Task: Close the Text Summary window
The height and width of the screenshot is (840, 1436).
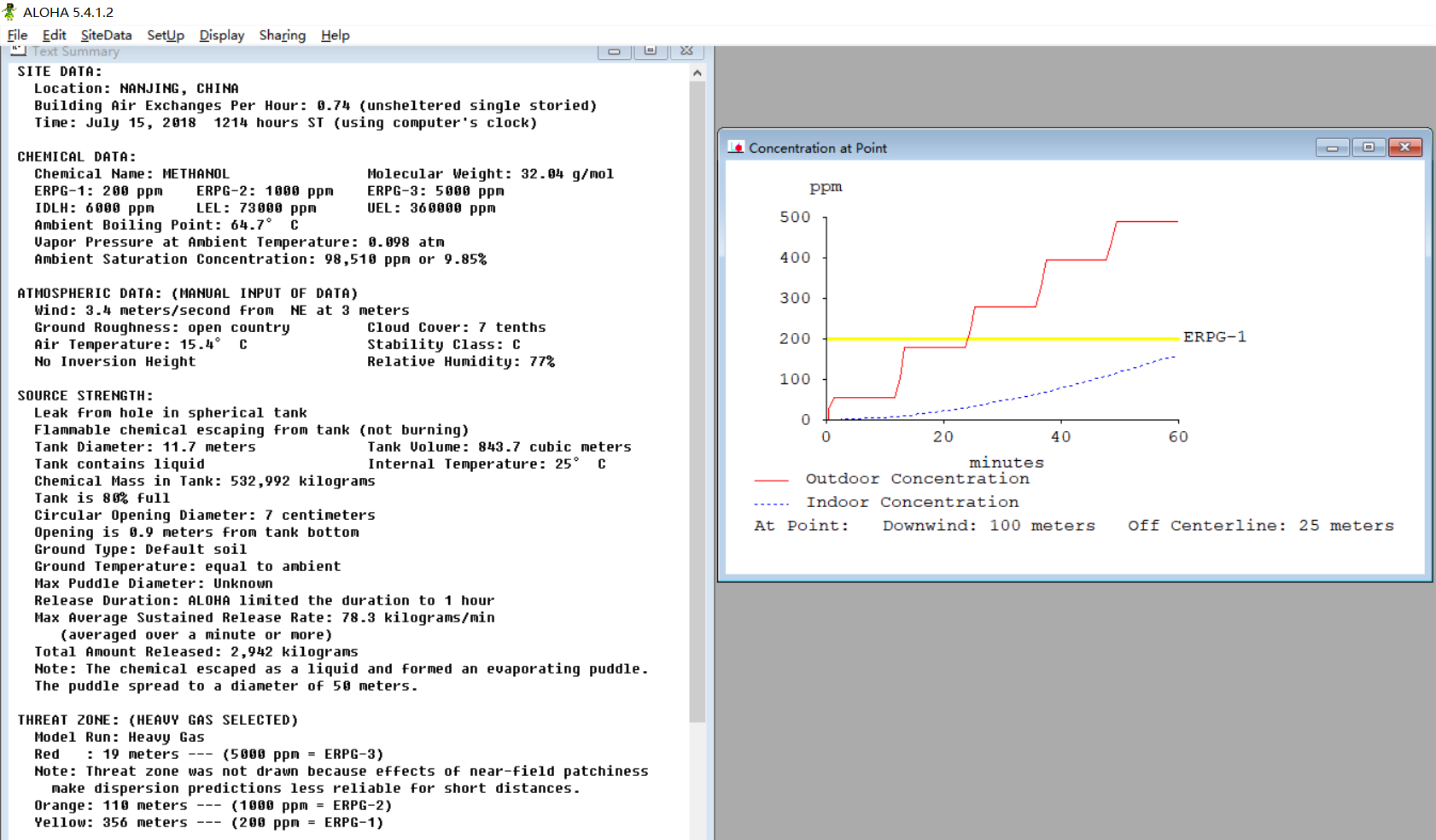Action: click(x=686, y=51)
